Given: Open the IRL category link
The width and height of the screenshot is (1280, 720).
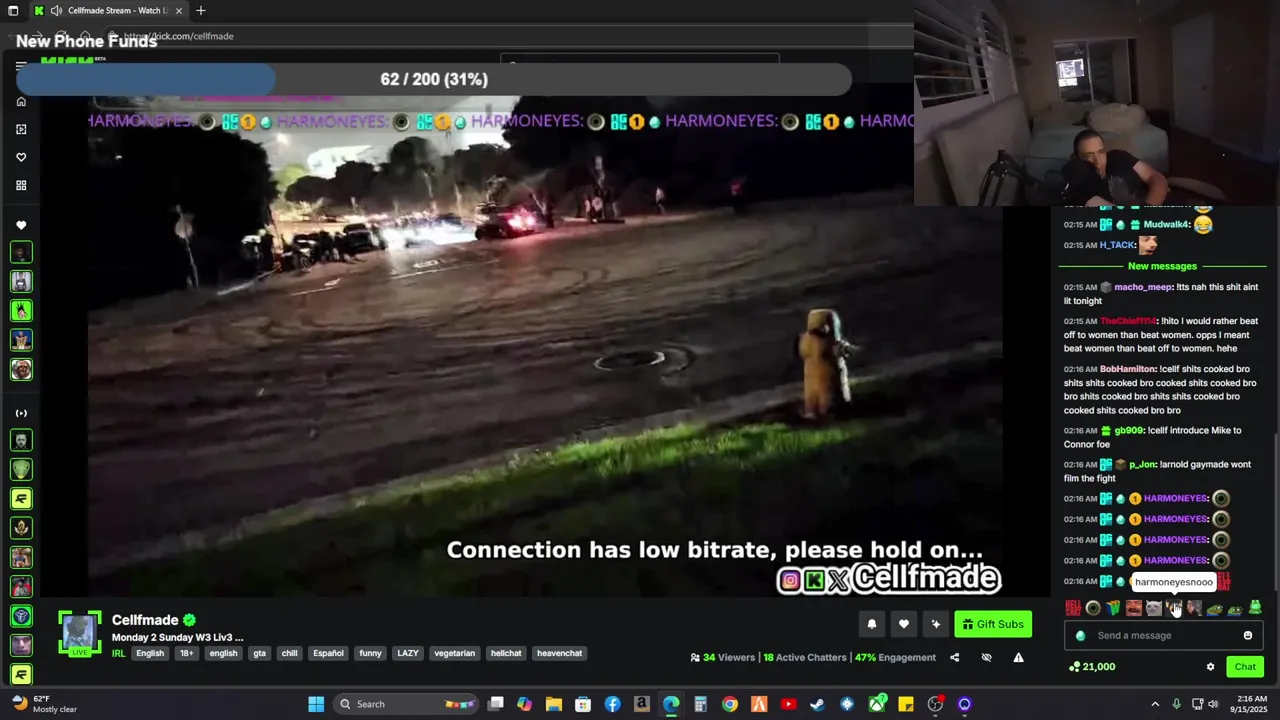Looking at the screenshot, I should [118, 654].
